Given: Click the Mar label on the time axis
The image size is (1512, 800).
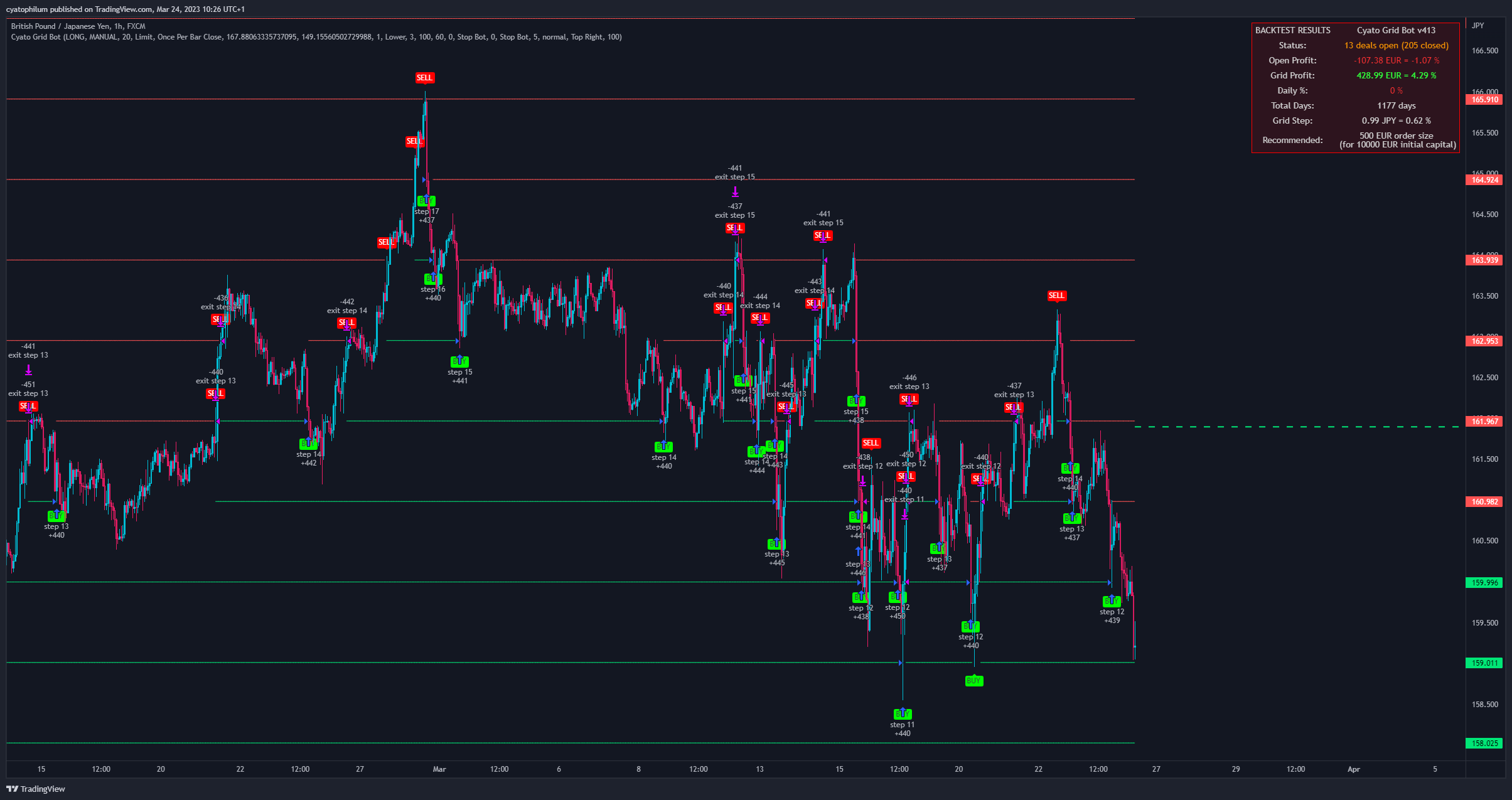Looking at the screenshot, I should pos(439,769).
